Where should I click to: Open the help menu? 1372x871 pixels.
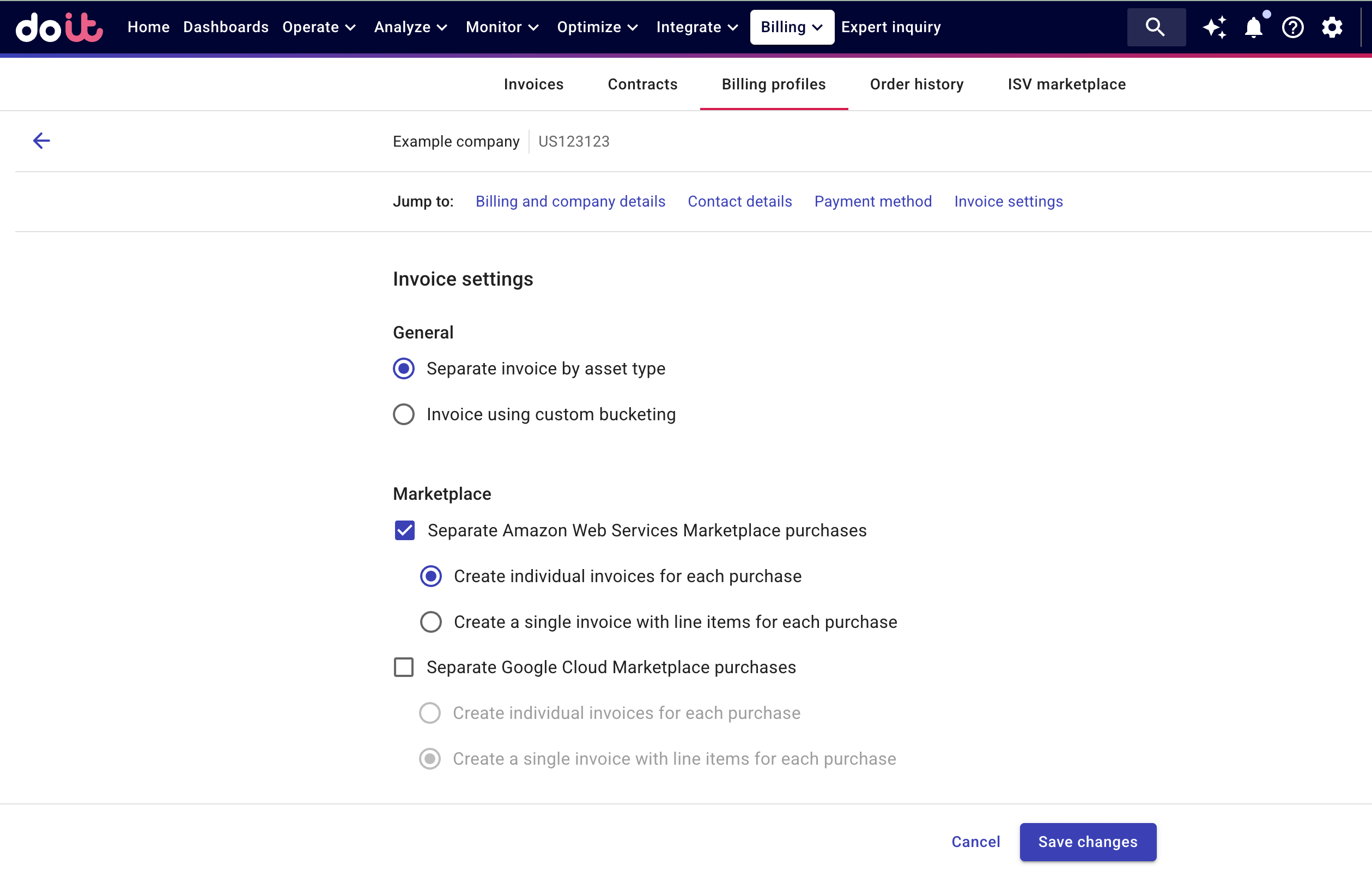point(1293,27)
